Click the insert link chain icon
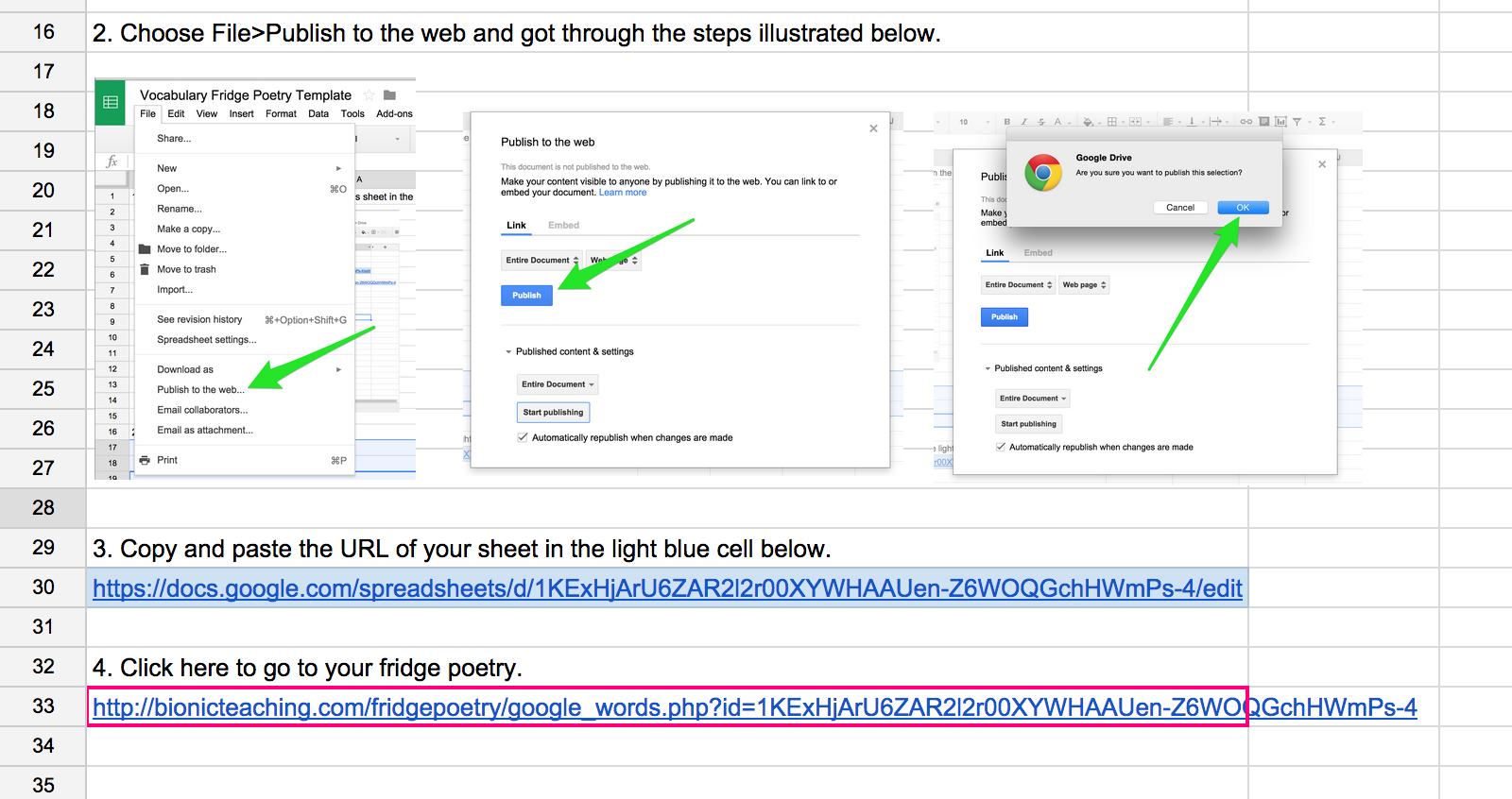The height and width of the screenshot is (799, 1512). tap(1246, 122)
